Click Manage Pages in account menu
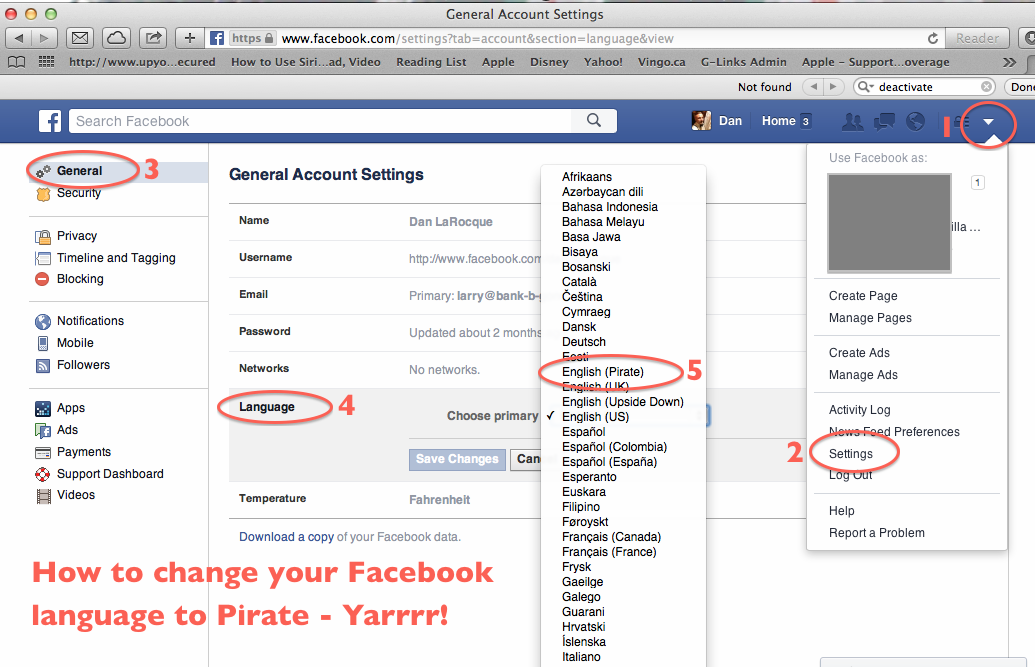1035x667 pixels. (x=870, y=318)
